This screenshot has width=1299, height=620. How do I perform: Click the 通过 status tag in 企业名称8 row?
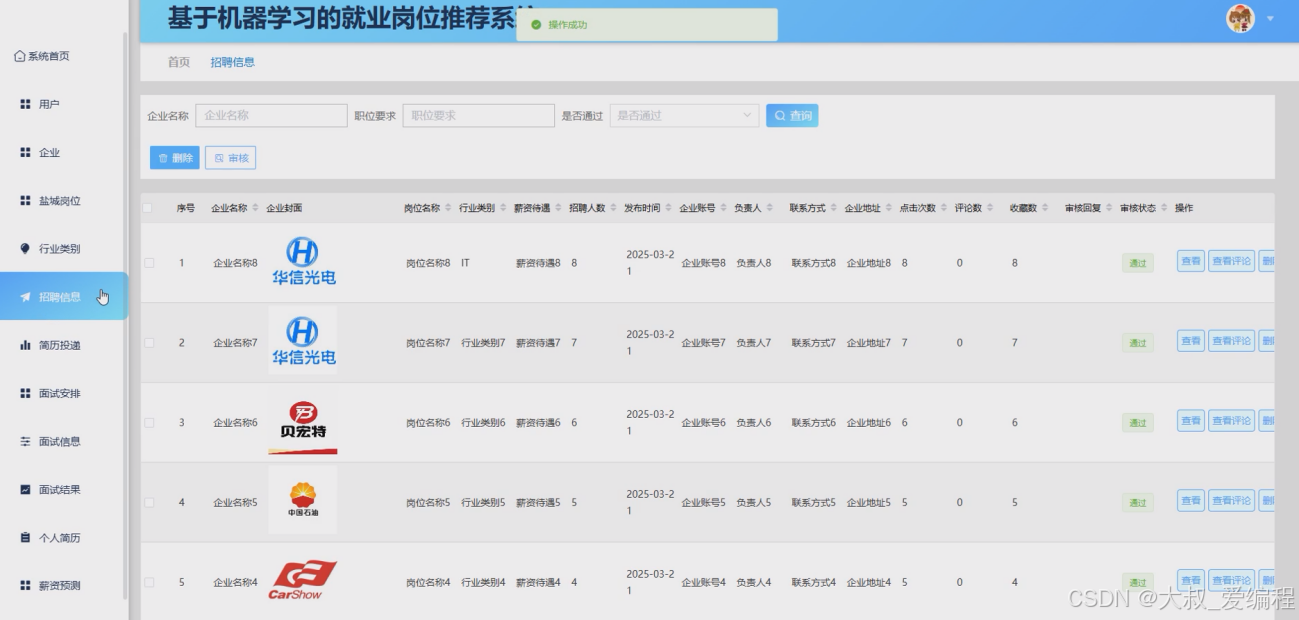pos(1137,263)
